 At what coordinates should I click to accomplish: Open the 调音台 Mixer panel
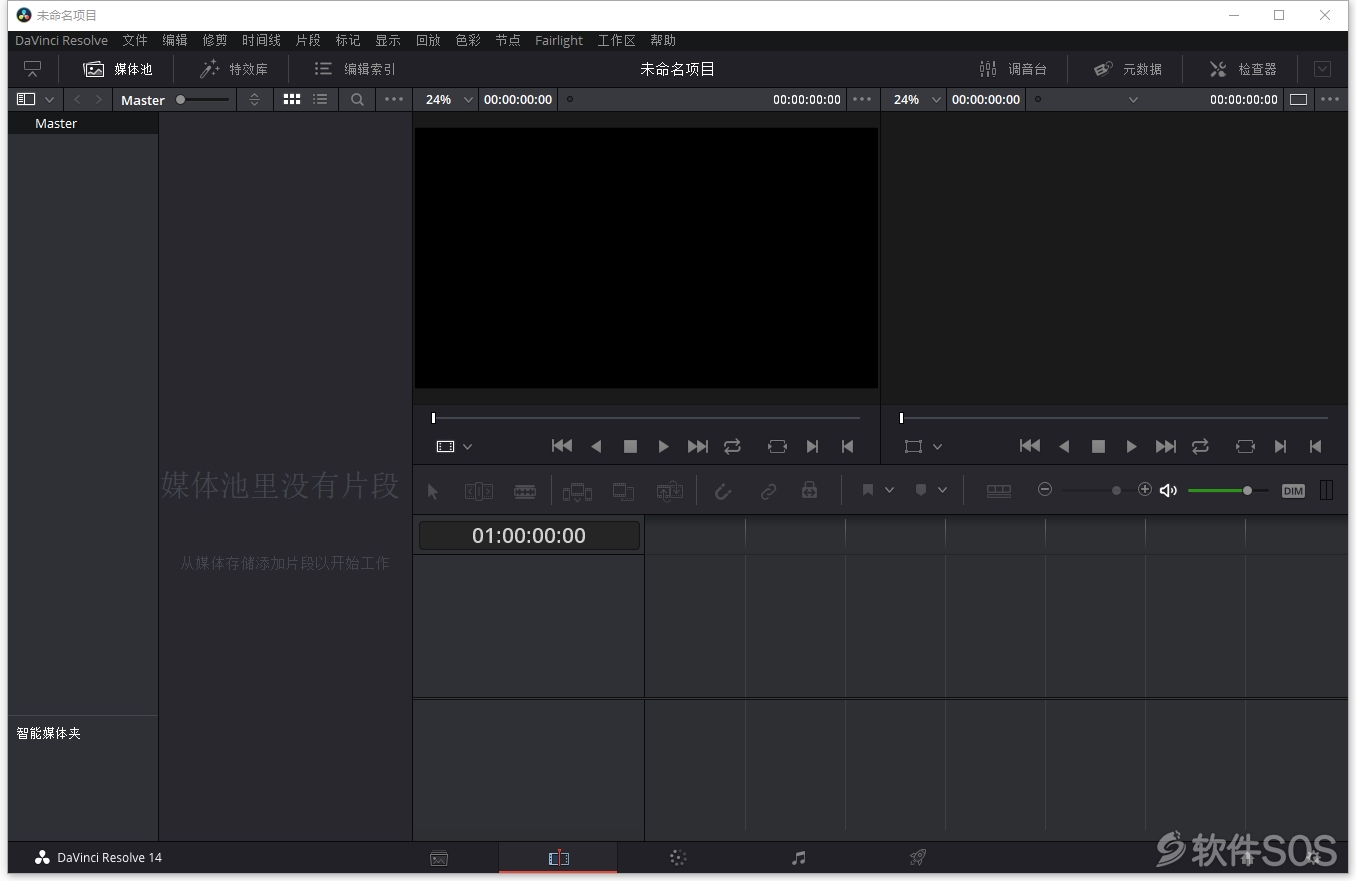1013,69
